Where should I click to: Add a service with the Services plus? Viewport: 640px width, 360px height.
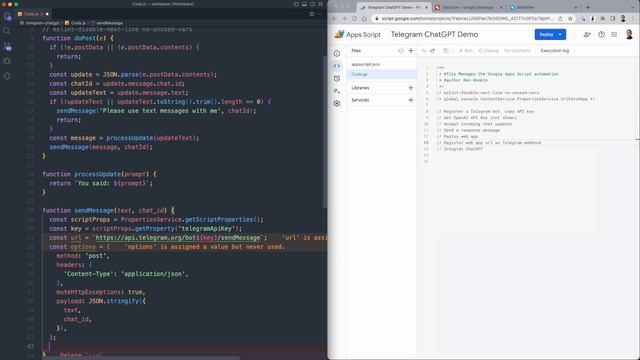(x=411, y=100)
